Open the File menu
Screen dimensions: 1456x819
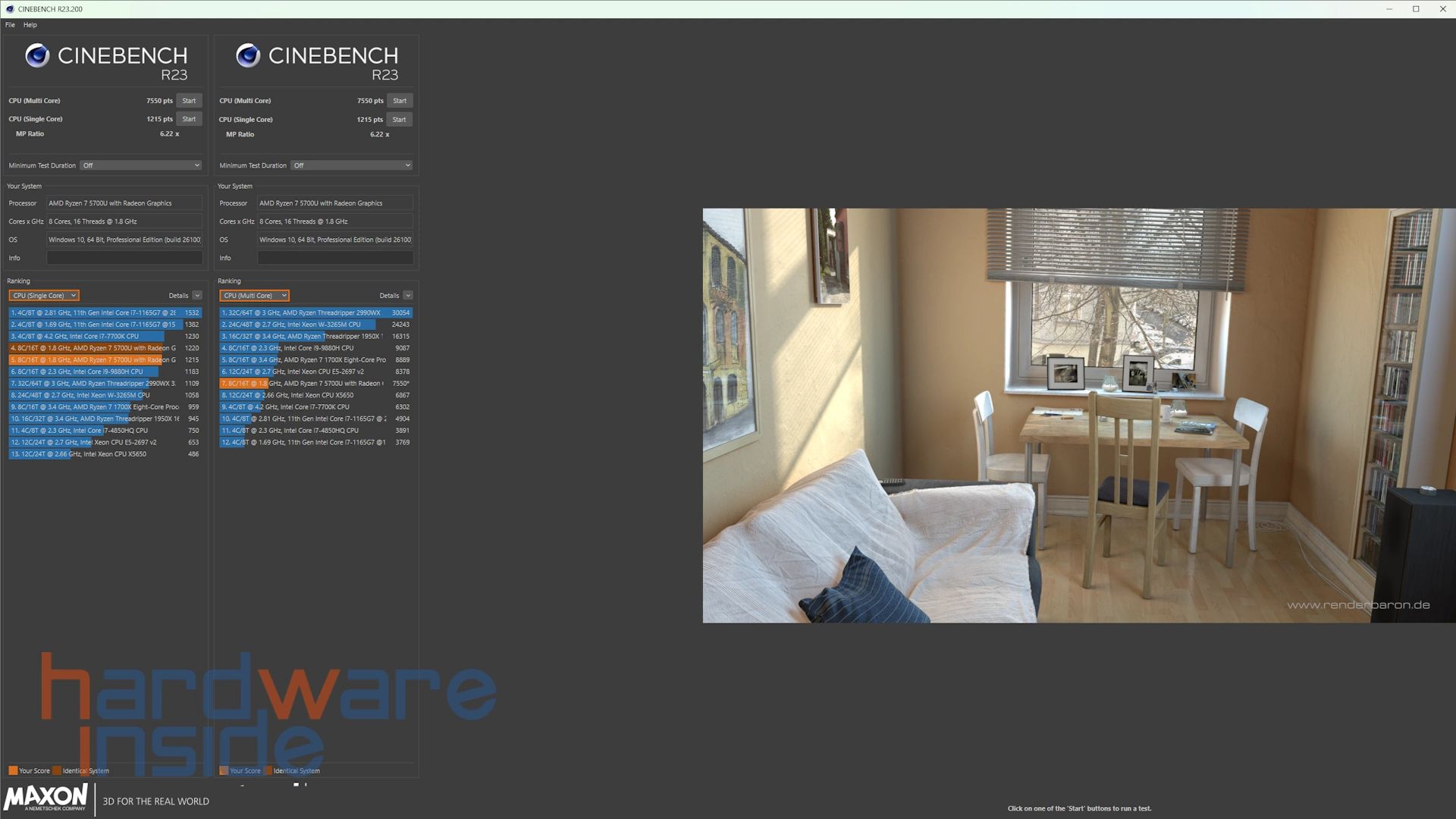click(x=10, y=25)
